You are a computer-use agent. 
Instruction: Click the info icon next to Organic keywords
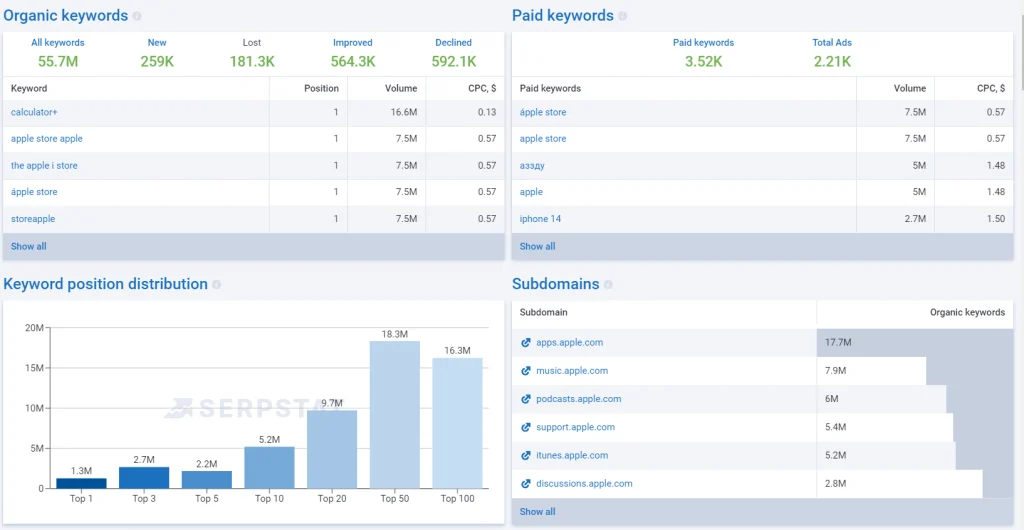(x=137, y=16)
